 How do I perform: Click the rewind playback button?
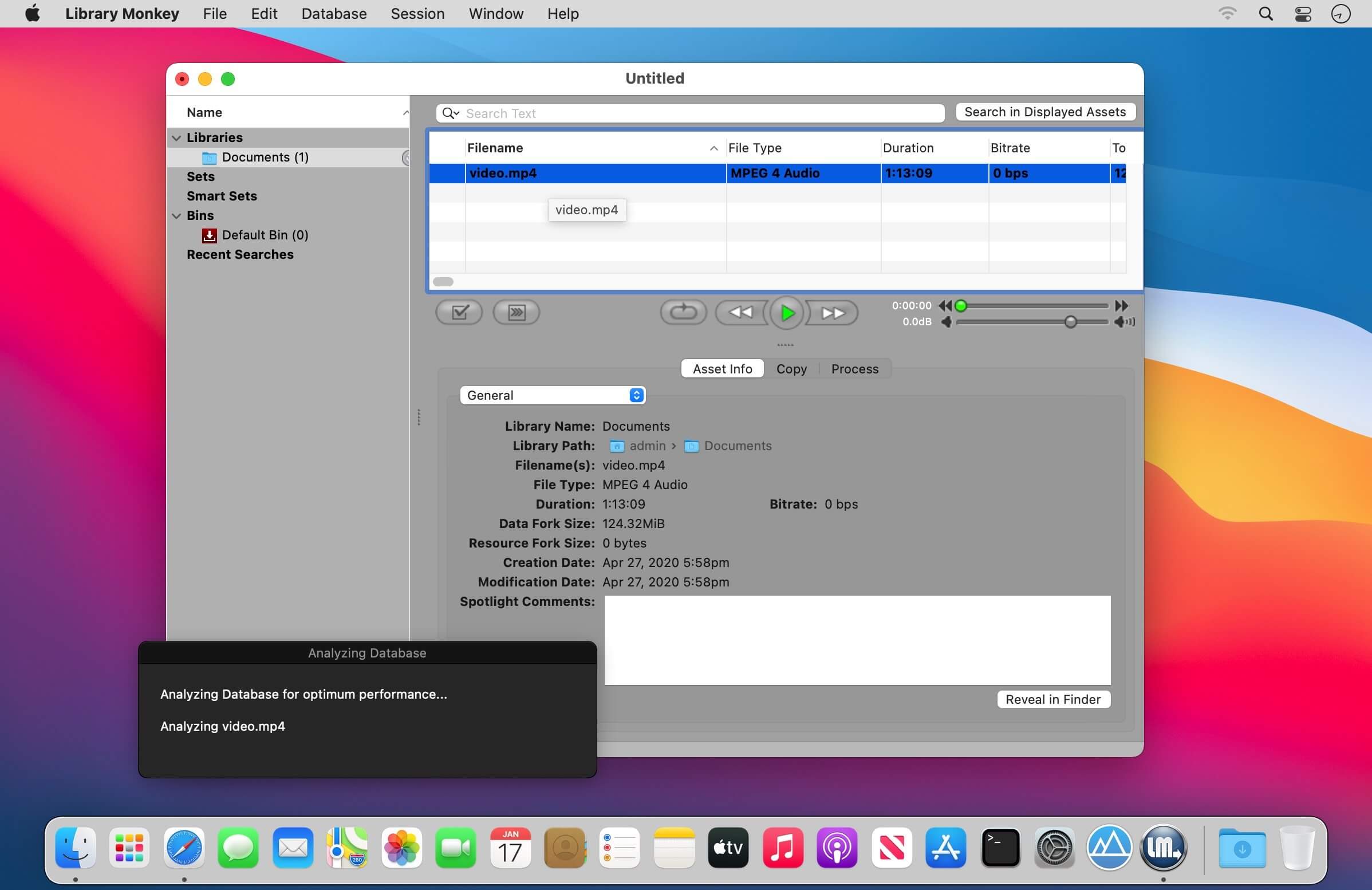(x=741, y=313)
